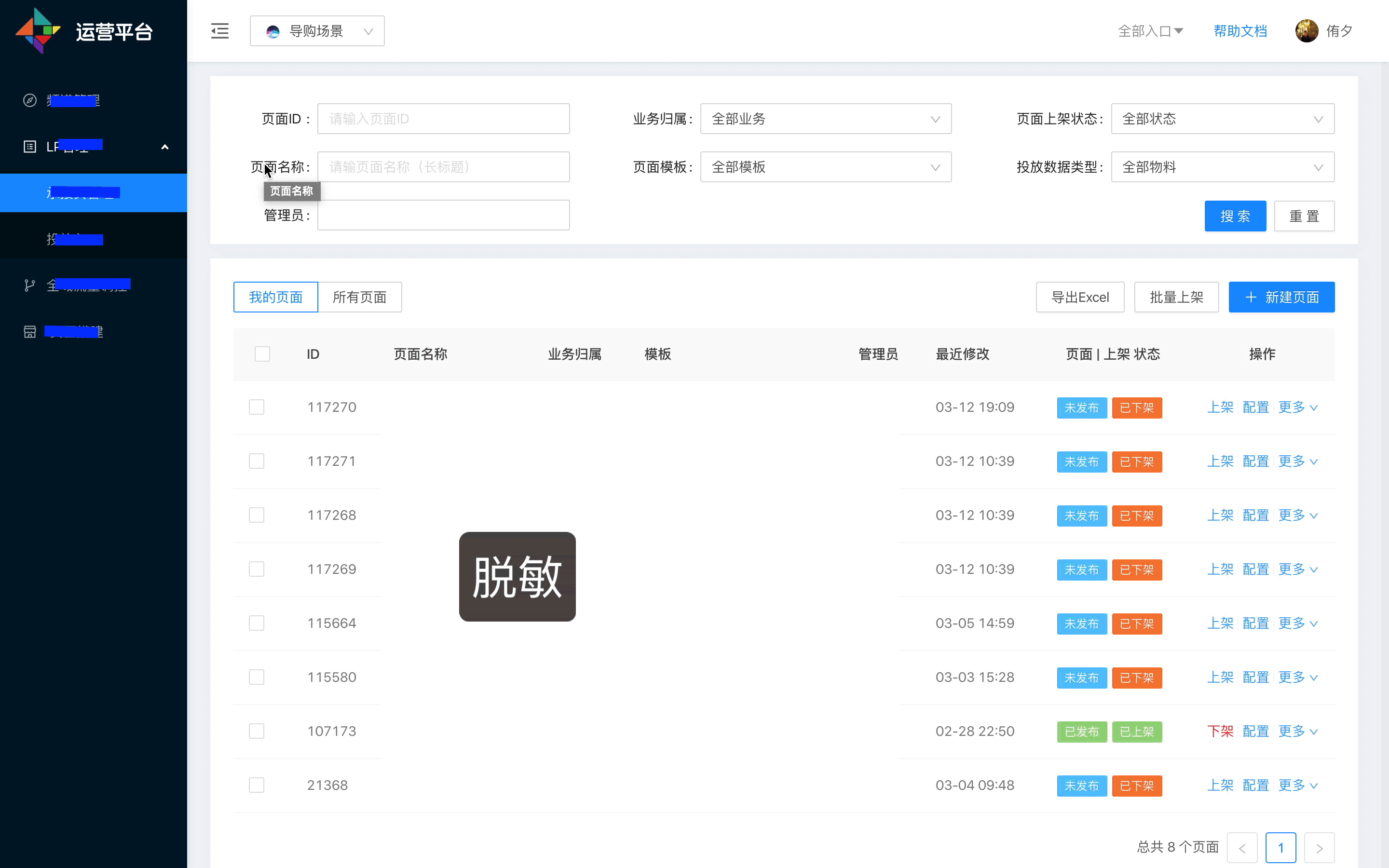This screenshot has height=868, width=1389.
Task: Click the storefront icon in sidebar
Action: click(30, 332)
